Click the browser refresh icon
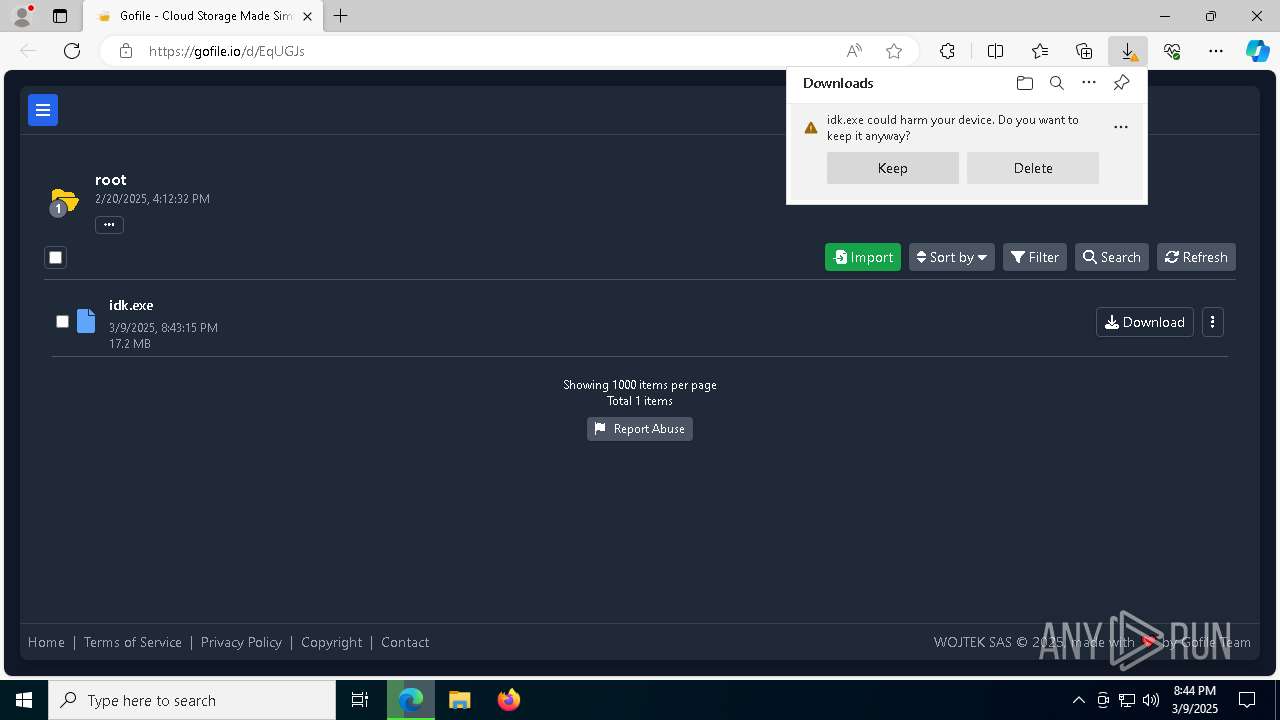 point(72,51)
